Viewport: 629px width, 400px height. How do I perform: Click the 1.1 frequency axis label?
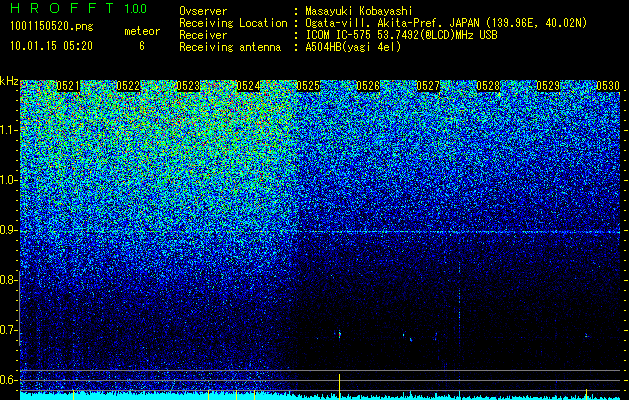pos(9,130)
